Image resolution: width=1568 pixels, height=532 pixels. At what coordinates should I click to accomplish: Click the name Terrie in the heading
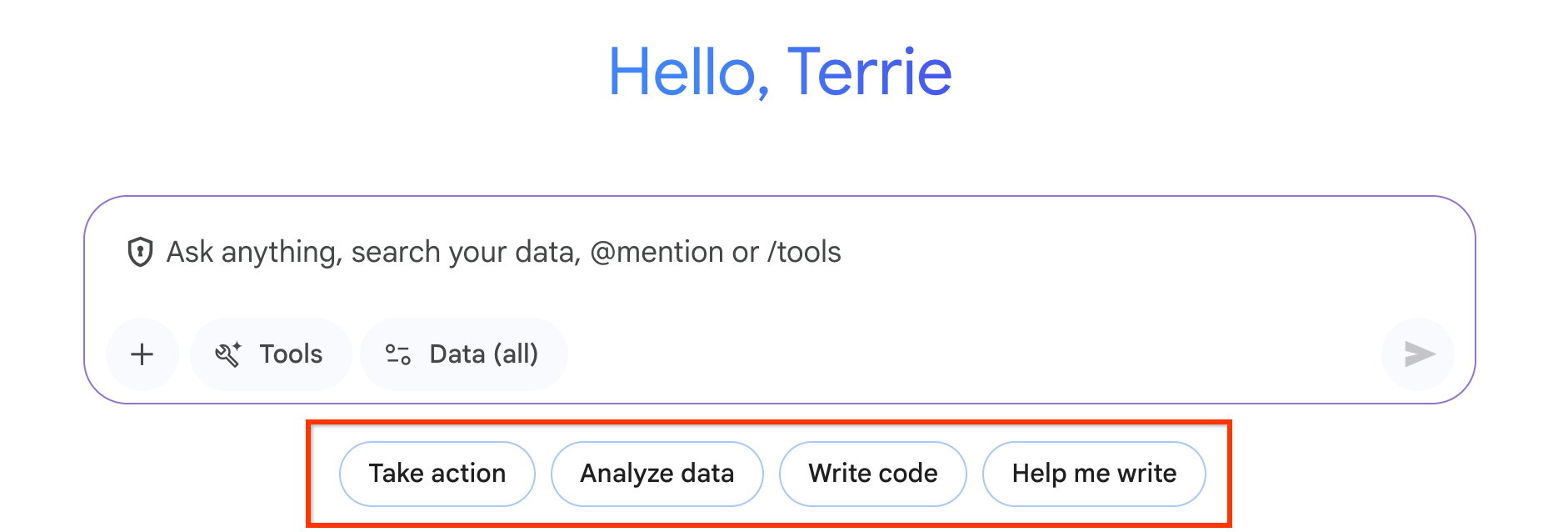click(x=869, y=73)
